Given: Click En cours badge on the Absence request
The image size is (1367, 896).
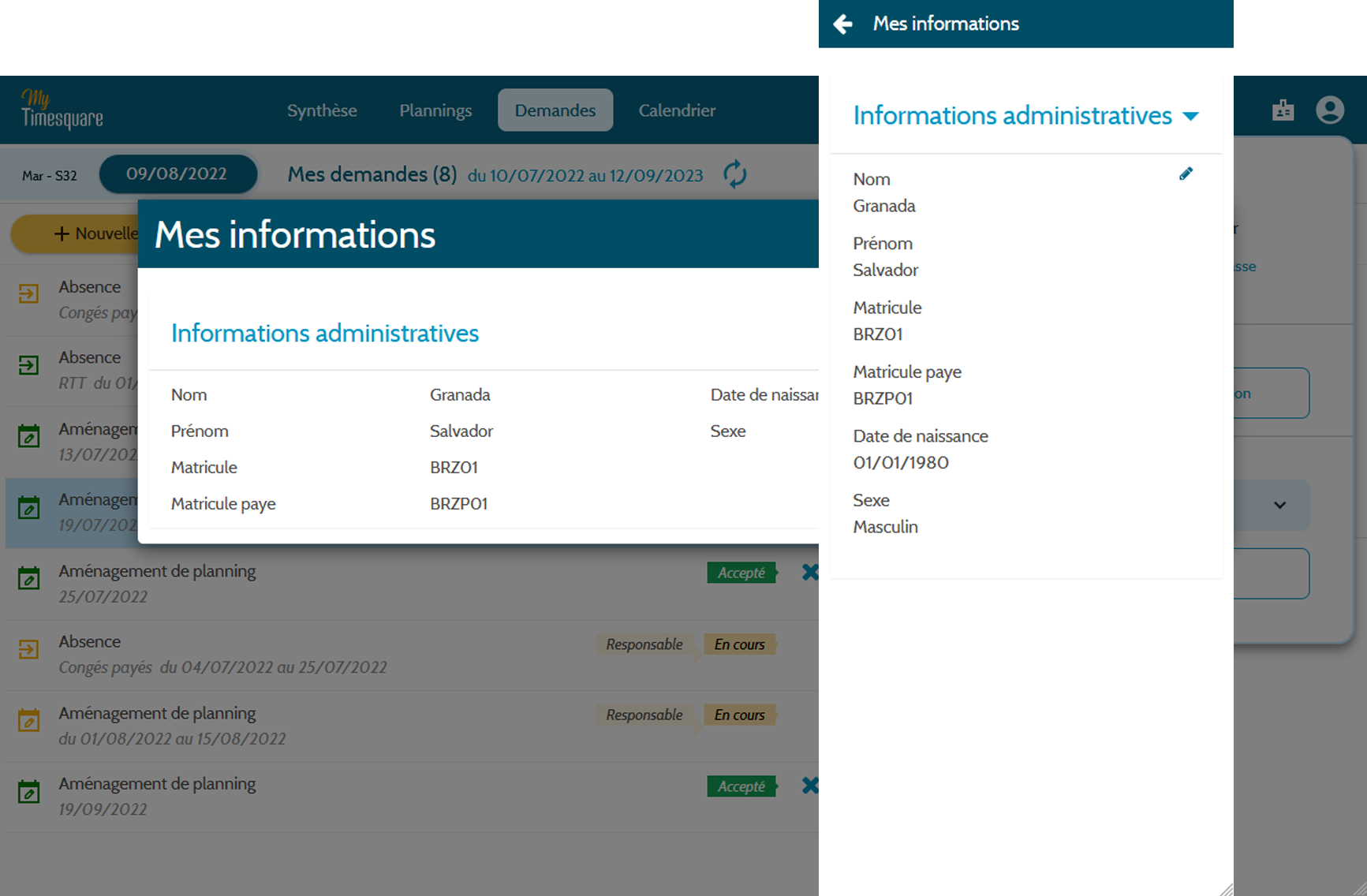Looking at the screenshot, I should (740, 644).
